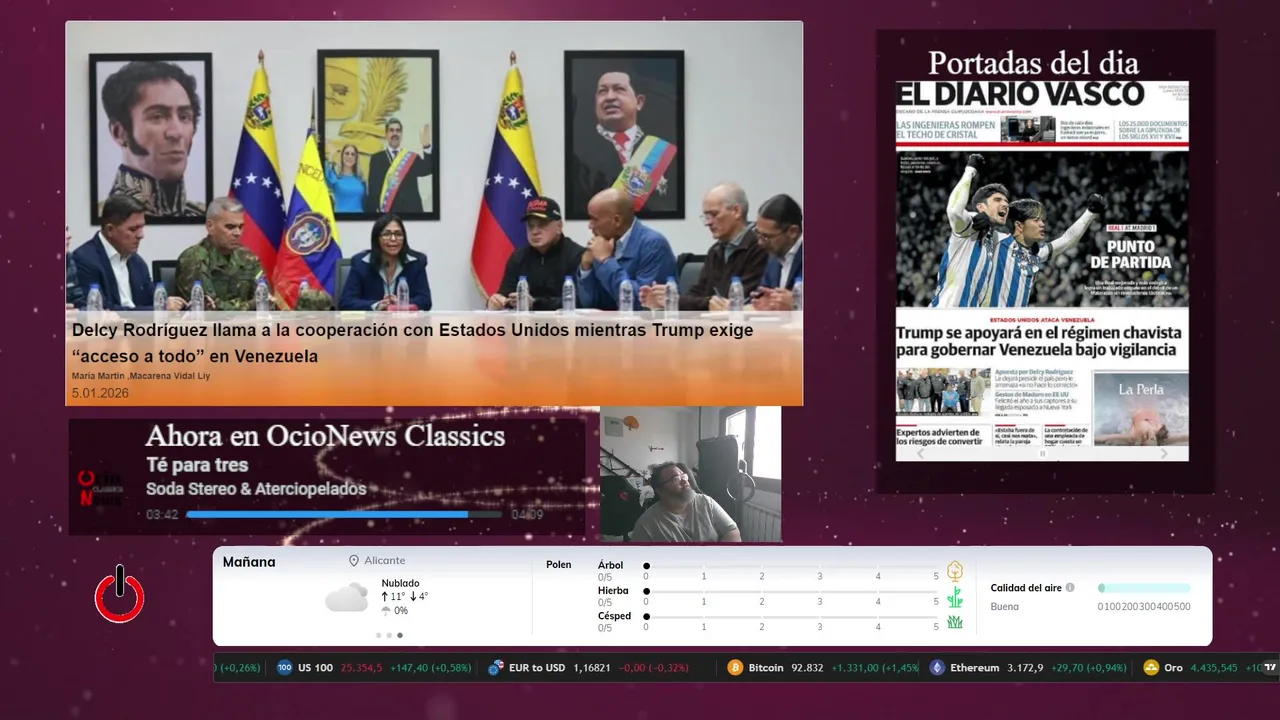Click the Polen section label
1280x720 pixels.
[559, 565]
